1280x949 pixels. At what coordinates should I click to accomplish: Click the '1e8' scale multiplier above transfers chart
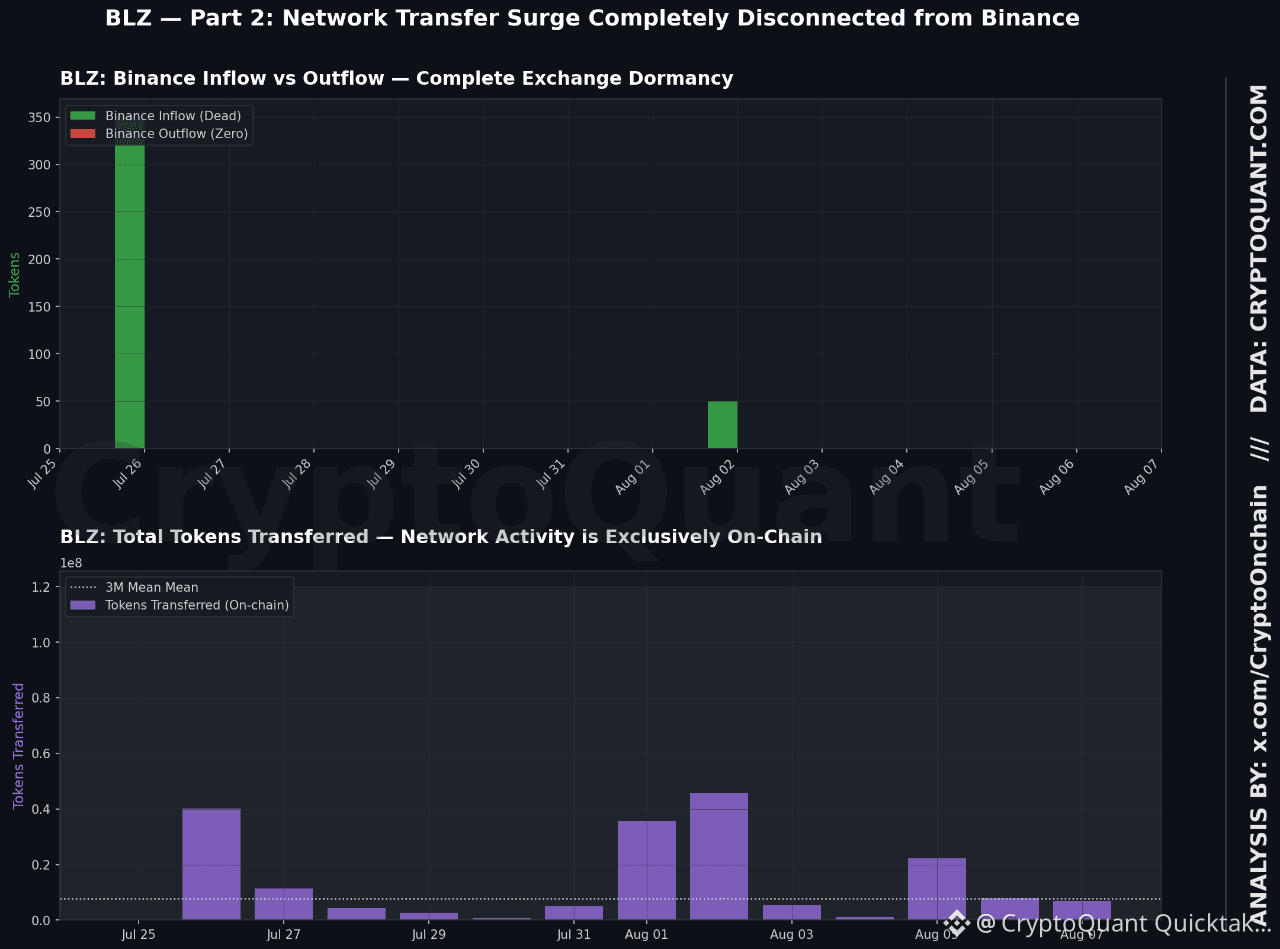(x=71, y=563)
